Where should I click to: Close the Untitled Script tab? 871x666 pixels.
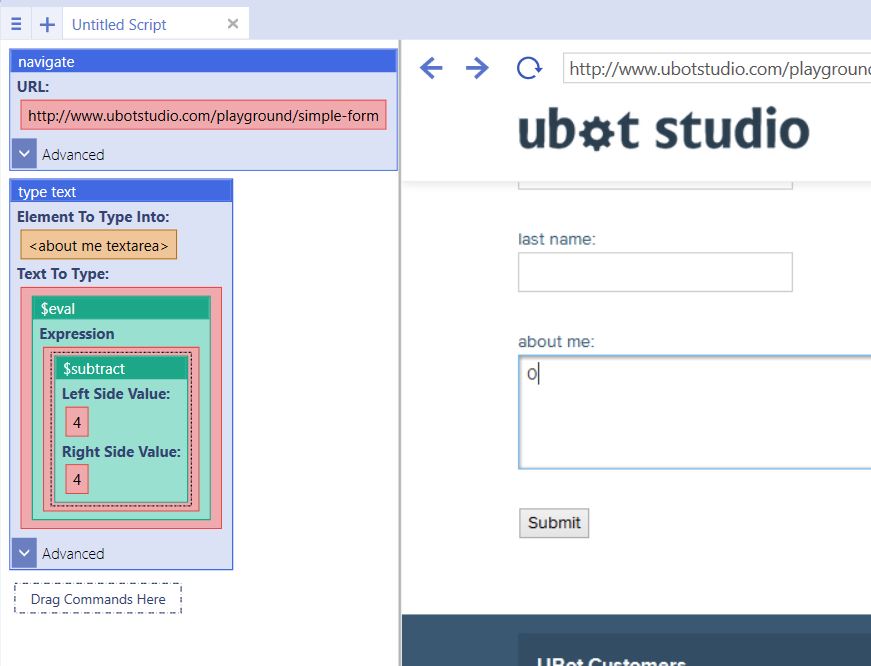[x=233, y=24]
